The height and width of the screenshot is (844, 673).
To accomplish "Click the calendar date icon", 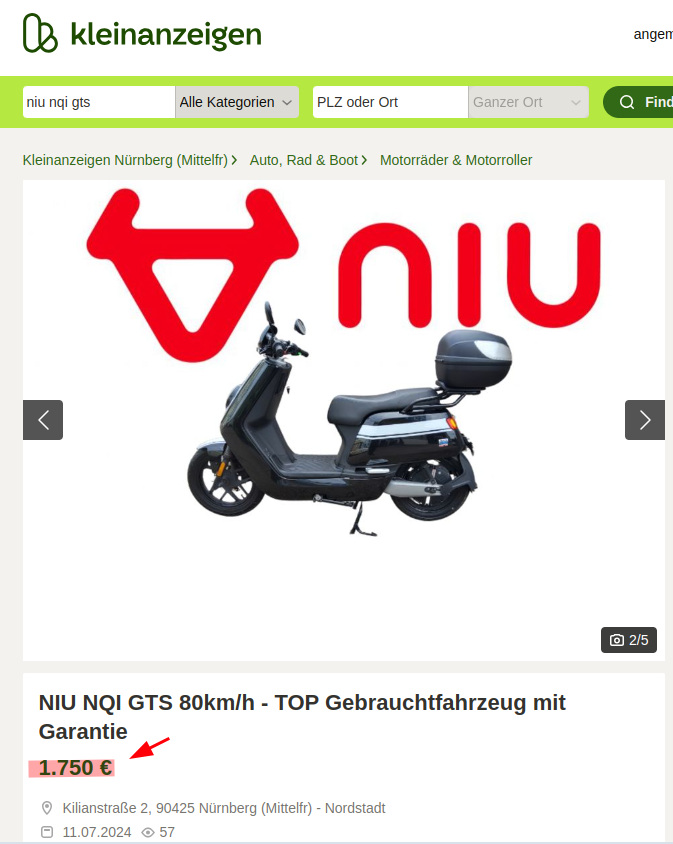I will coord(47,832).
